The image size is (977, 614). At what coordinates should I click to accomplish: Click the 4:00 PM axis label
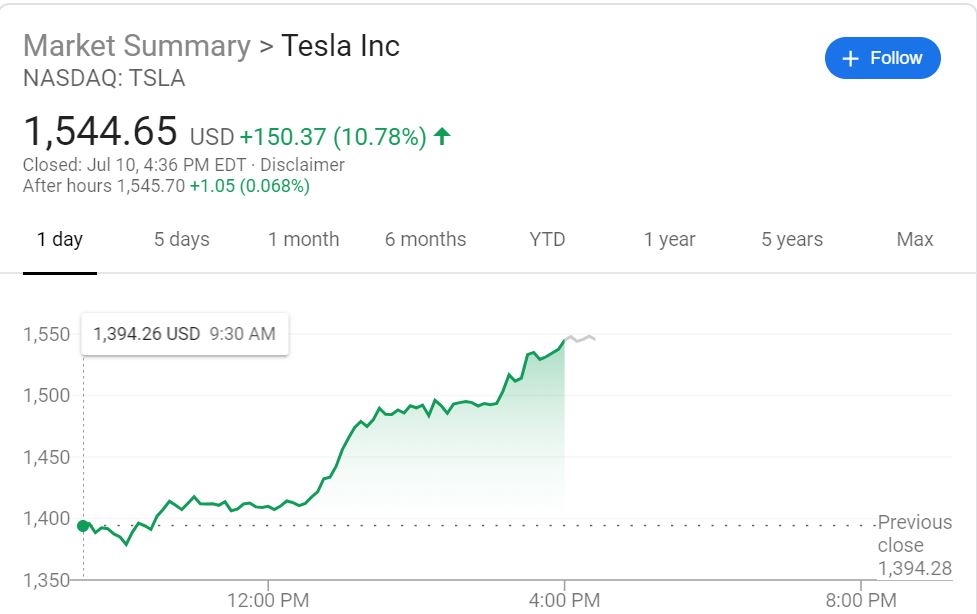(565, 600)
